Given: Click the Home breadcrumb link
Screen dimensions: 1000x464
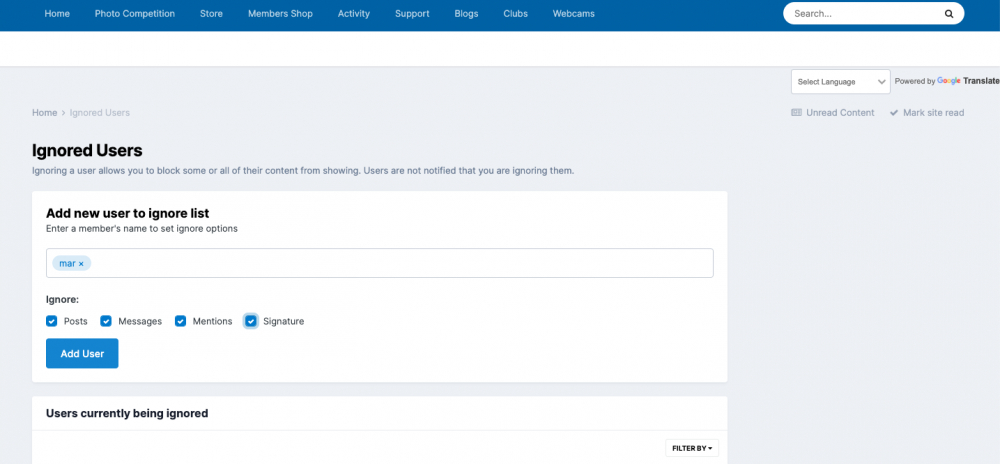Looking at the screenshot, I should 44,113.
